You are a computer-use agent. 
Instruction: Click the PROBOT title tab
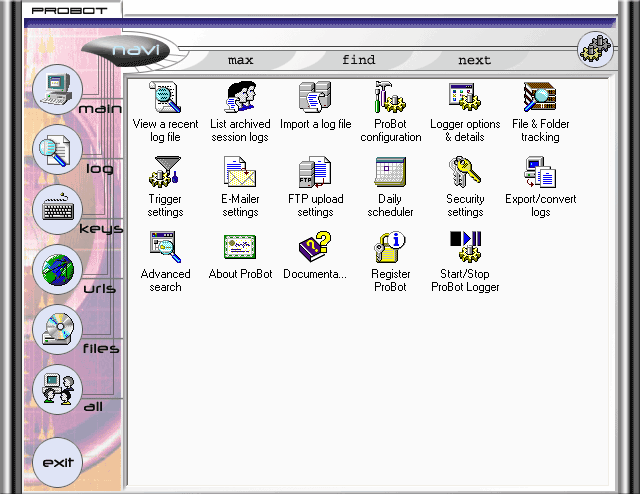pyautogui.click(x=70, y=11)
